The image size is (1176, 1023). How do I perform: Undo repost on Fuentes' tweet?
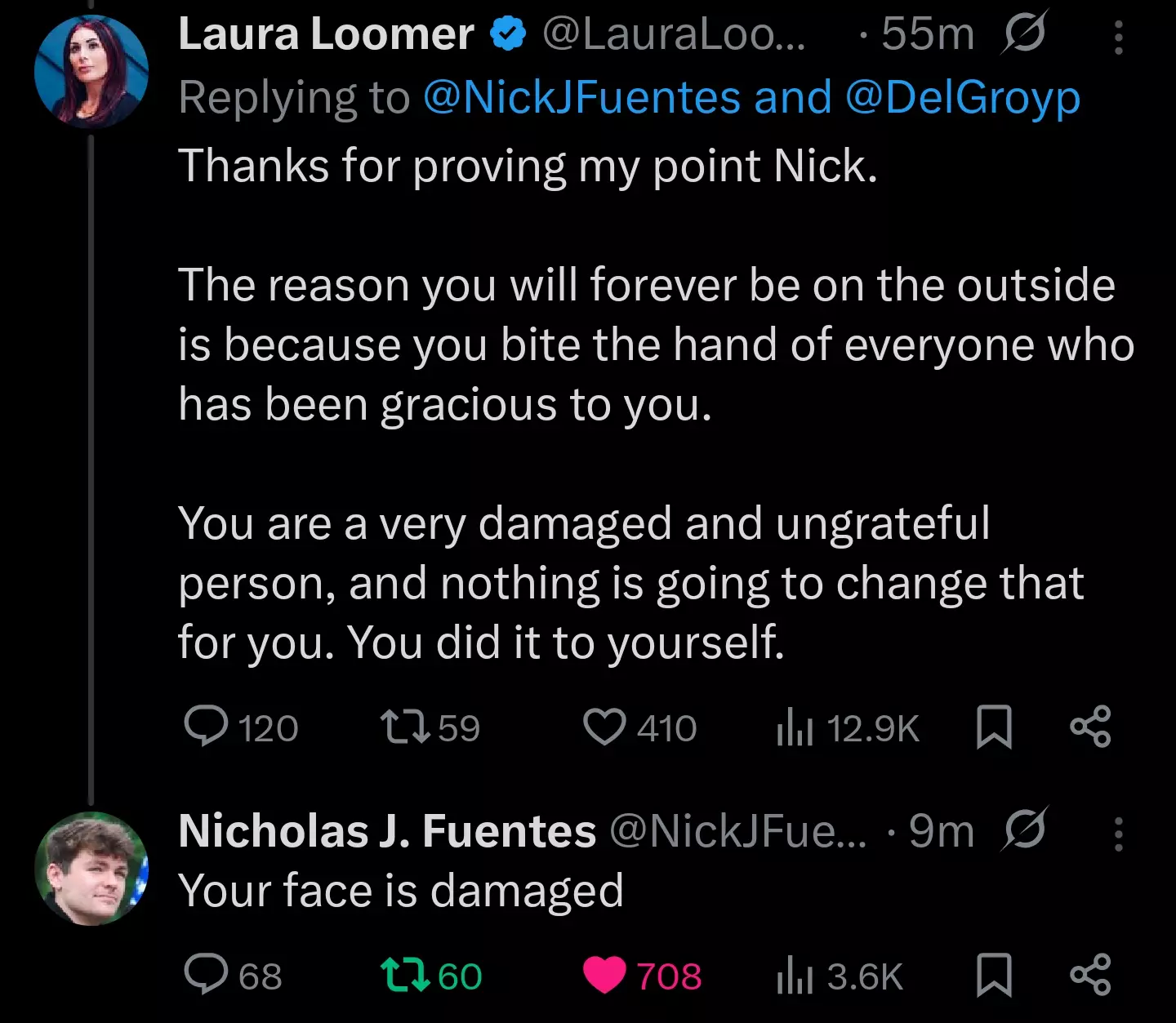tap(432, 975)
